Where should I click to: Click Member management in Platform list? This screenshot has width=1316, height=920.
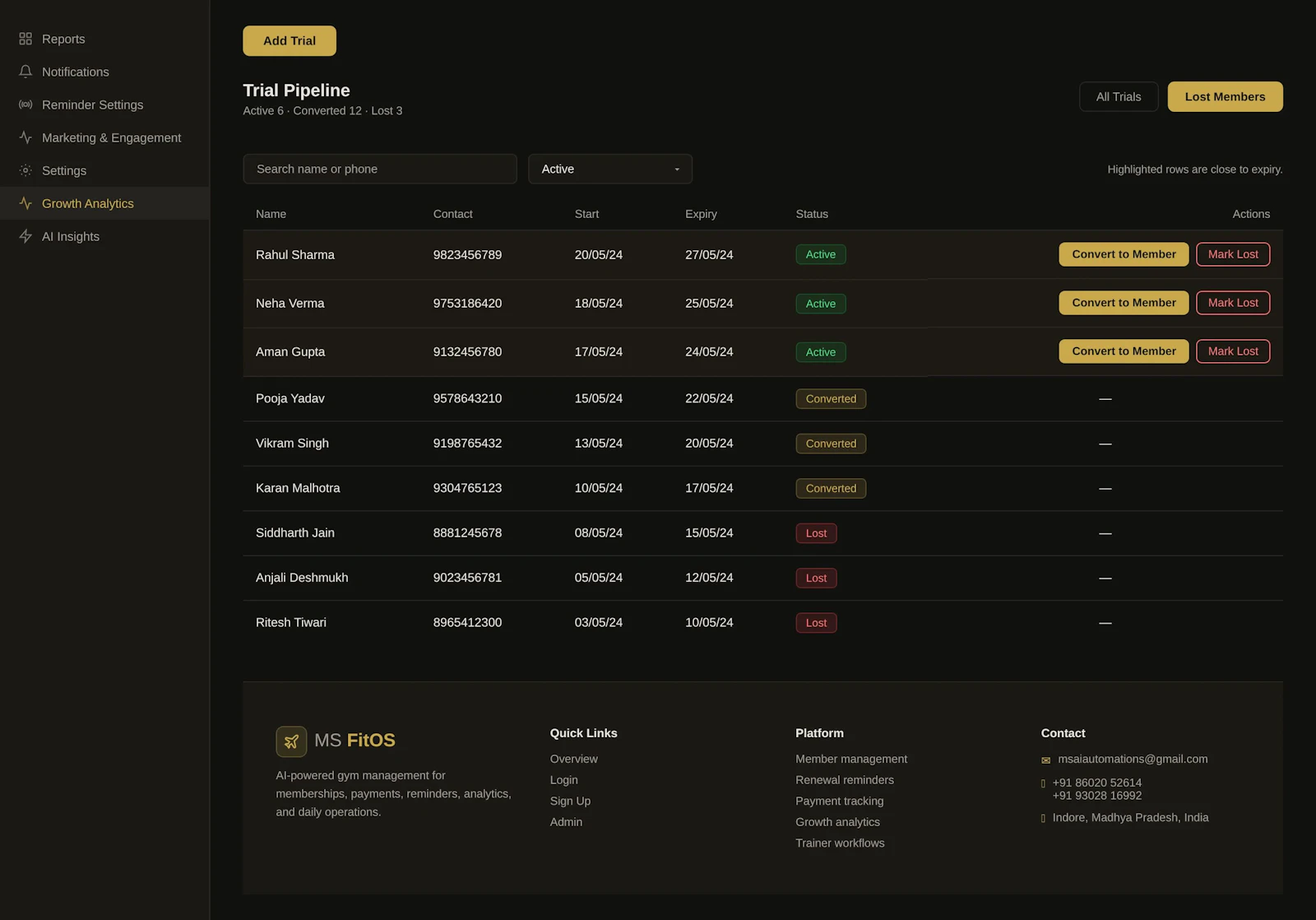tap(851, 759)
